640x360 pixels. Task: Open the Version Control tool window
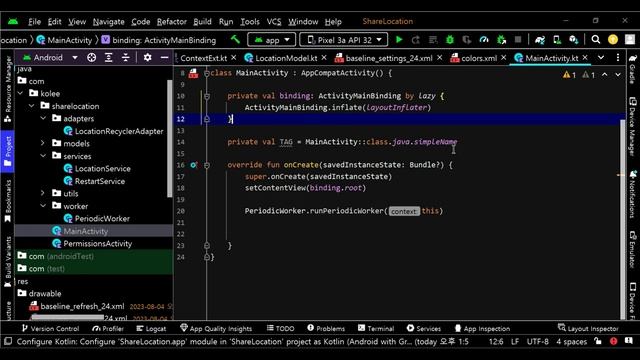point(50,328)
